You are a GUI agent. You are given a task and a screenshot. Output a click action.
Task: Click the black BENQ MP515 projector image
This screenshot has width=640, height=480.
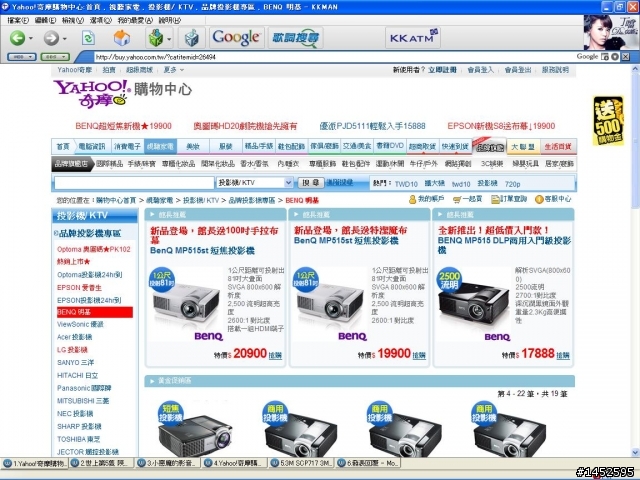point(473,305)
